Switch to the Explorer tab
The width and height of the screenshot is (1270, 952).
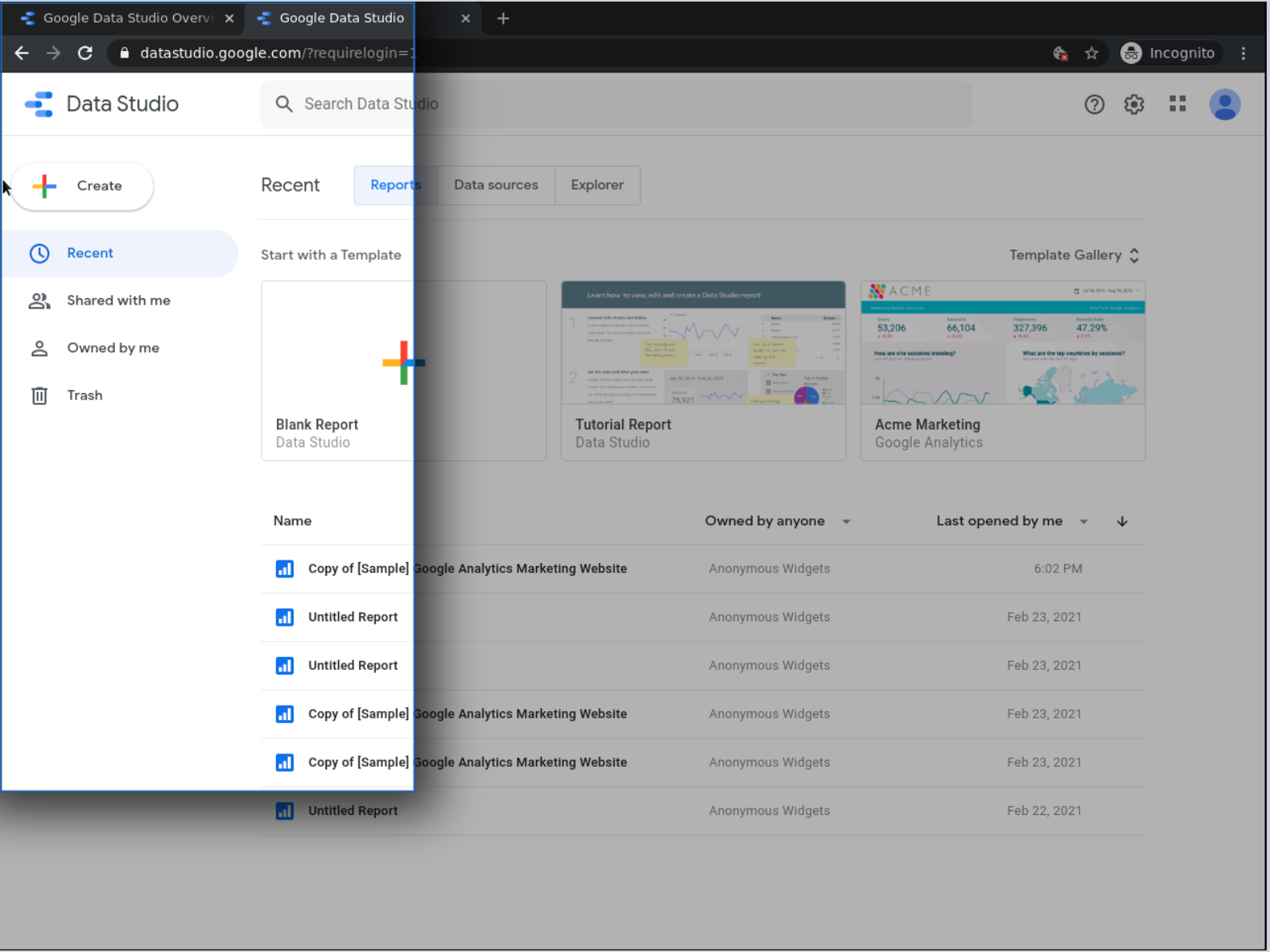coord(598,185)
